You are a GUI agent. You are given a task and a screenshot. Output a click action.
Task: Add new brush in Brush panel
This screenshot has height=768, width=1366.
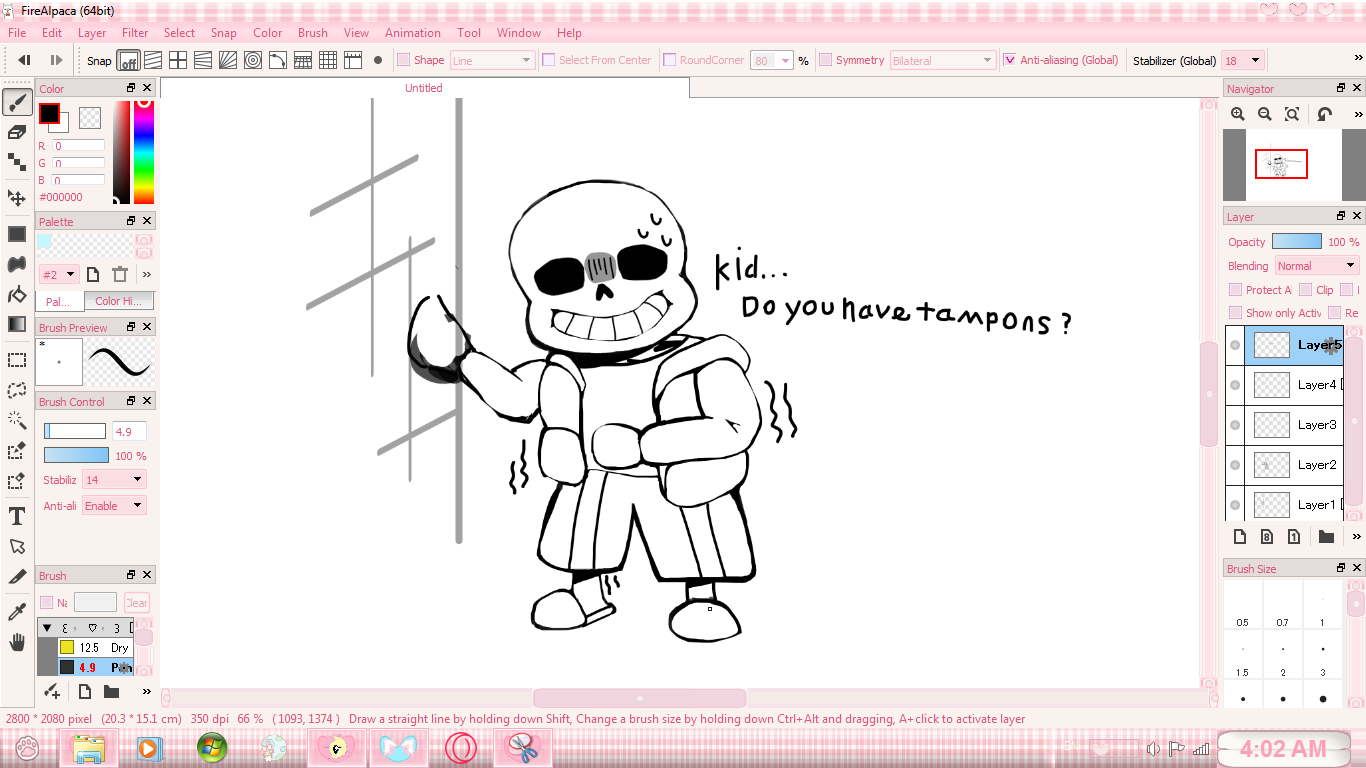(85, 691)
